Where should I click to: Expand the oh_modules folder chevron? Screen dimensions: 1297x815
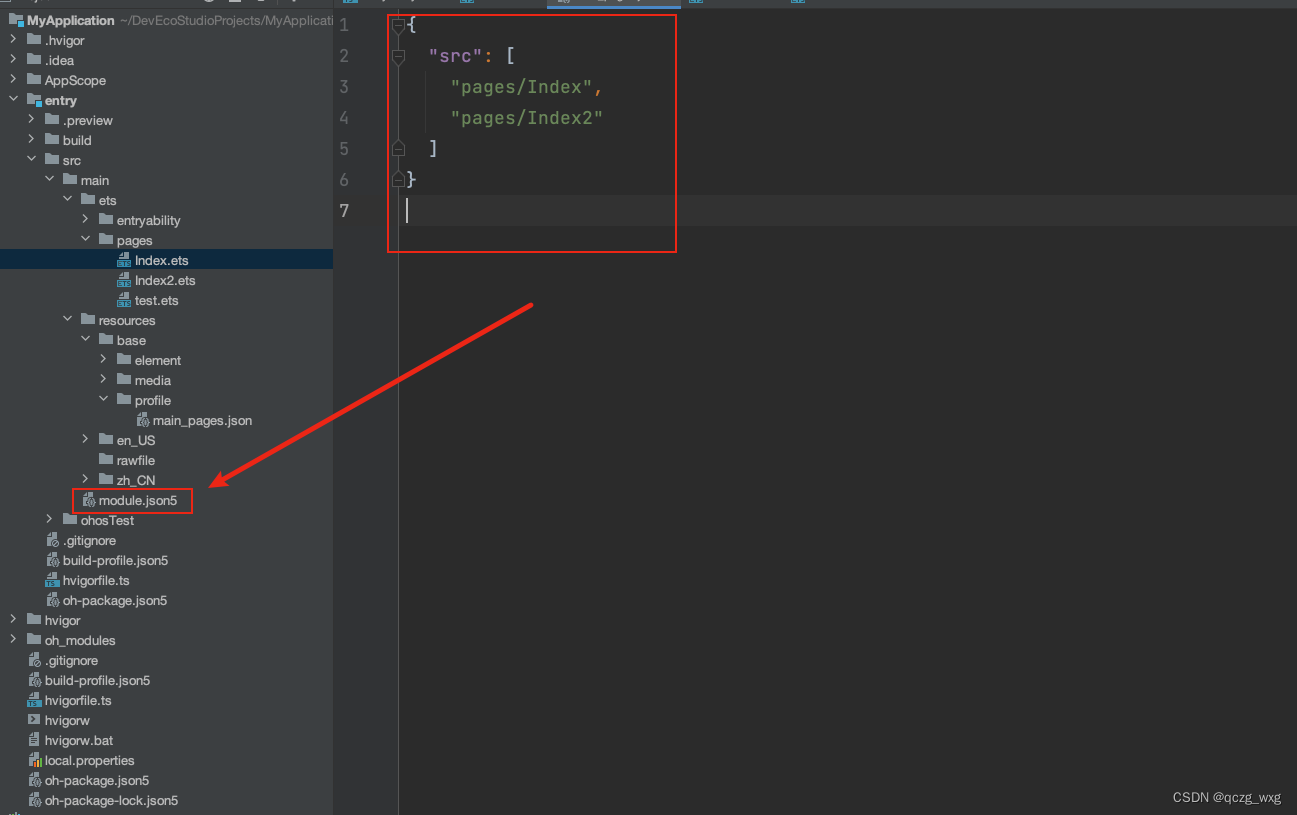[x=13, y=640]
